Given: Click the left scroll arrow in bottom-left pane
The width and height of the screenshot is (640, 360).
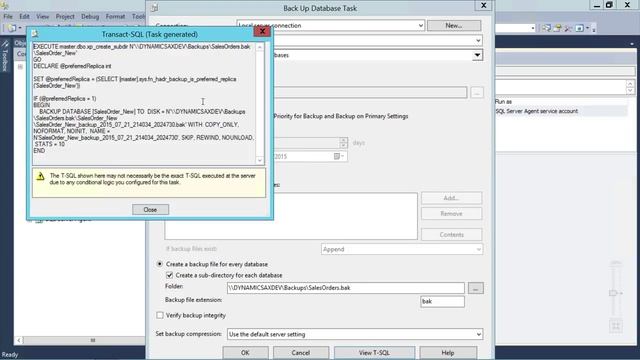Looking at the screenshot, I should click(19, 340).
